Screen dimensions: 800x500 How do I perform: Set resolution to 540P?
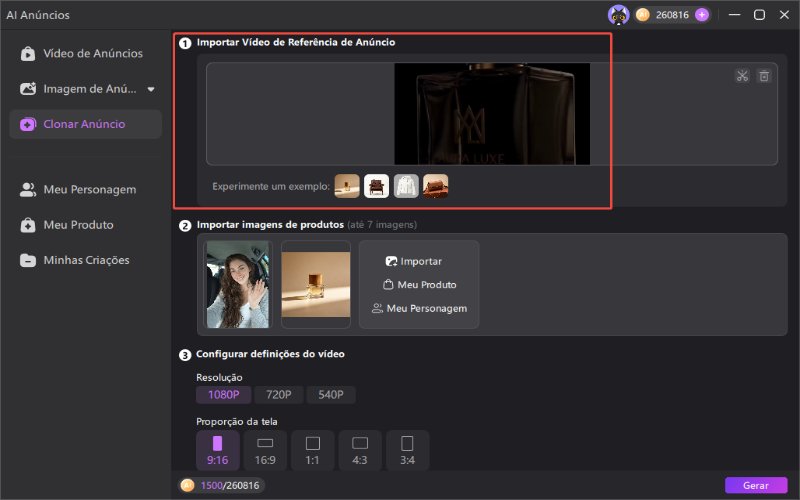tap(331, 394)
